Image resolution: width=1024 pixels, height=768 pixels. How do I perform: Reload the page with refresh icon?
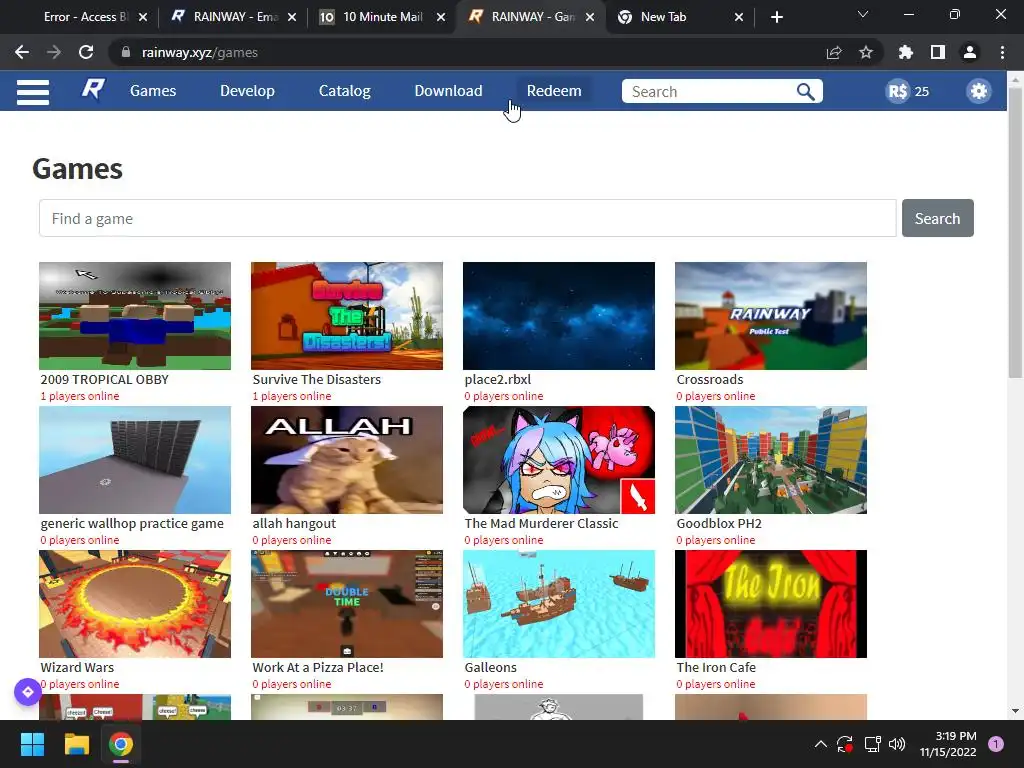click(x=86, y=52)
